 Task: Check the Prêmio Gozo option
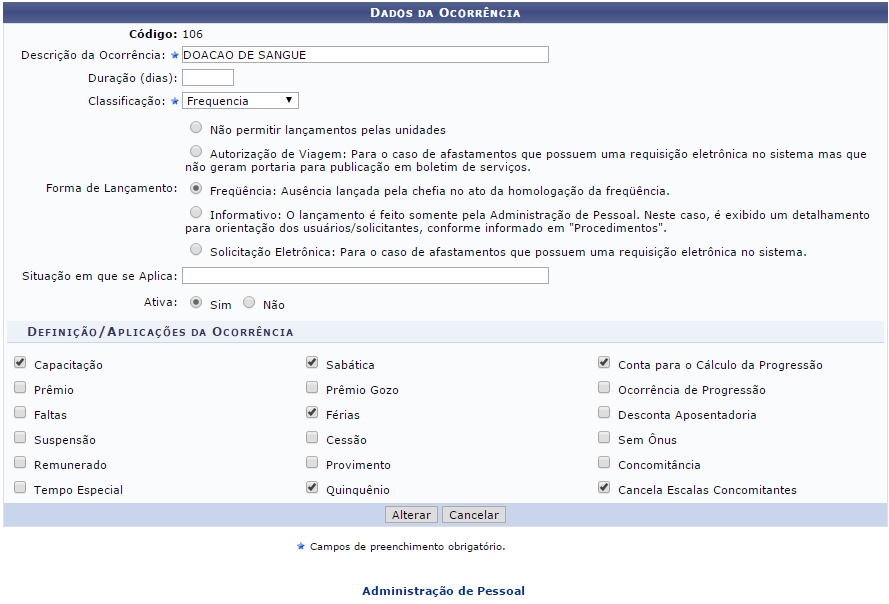311,388
